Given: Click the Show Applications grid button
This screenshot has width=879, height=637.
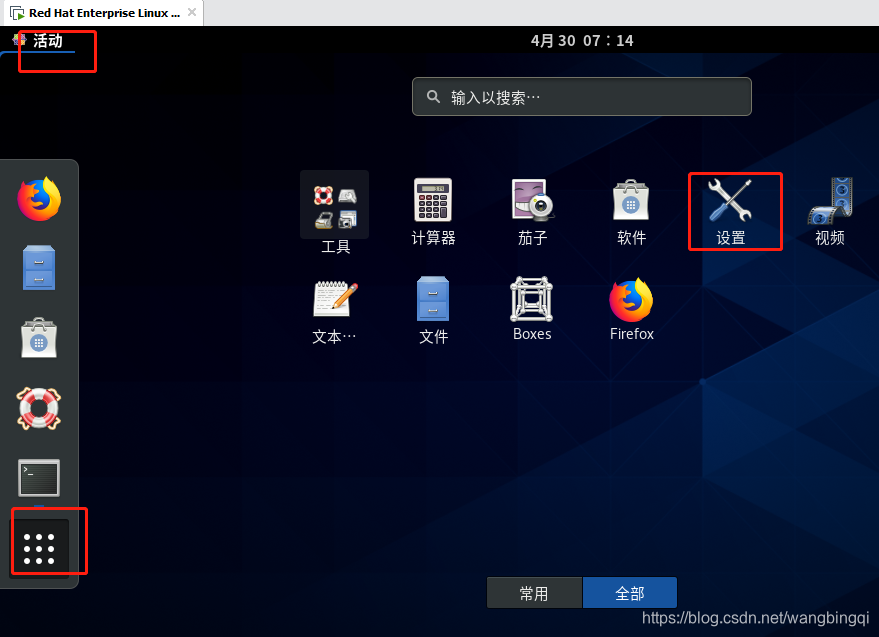Looking at the screenshot, I should click(39, 548).
